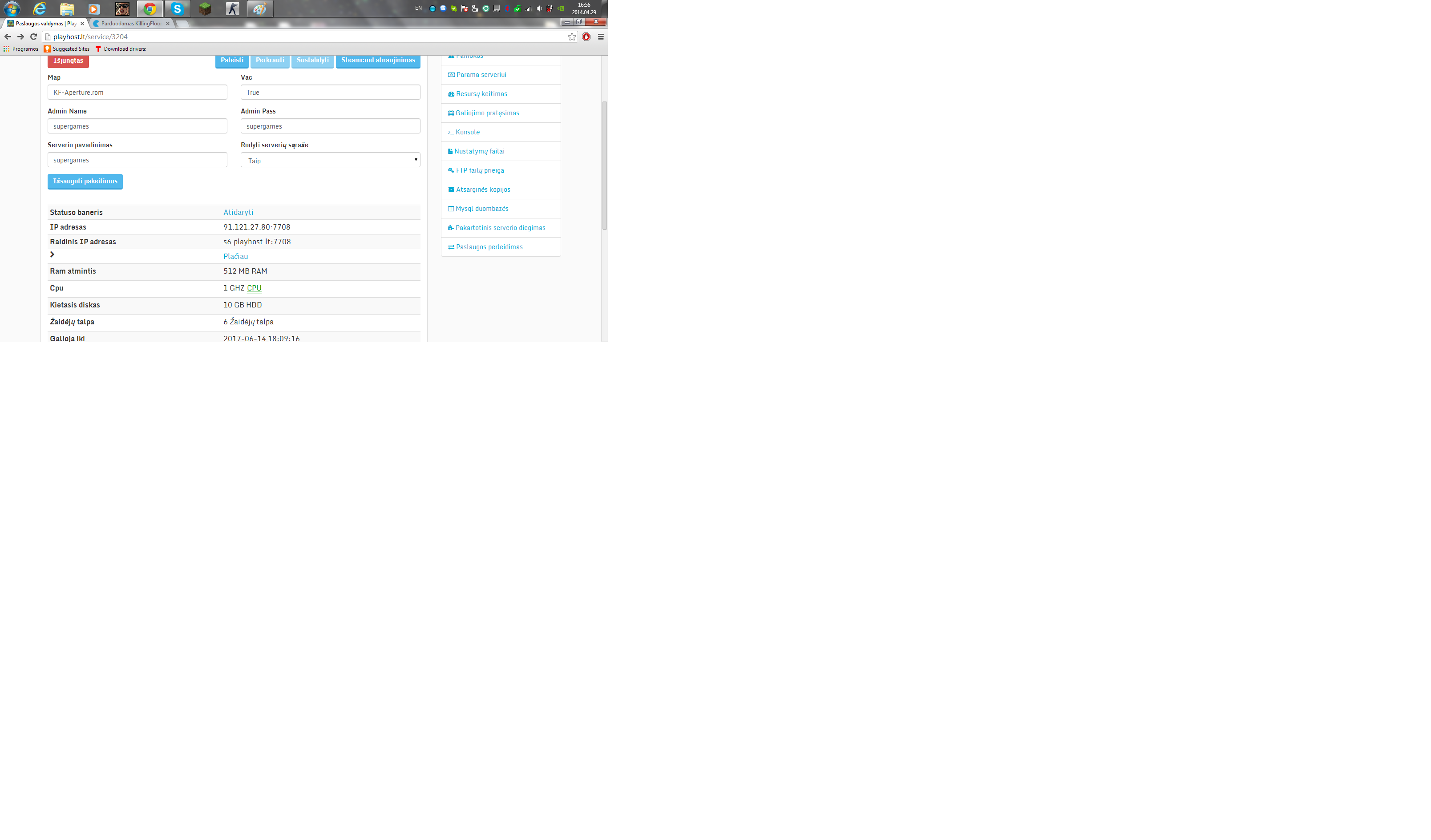Click the EN language indicator in tray
Image resolution: width=1431 pixels, height=840 pixels.
tap(419, 8)
